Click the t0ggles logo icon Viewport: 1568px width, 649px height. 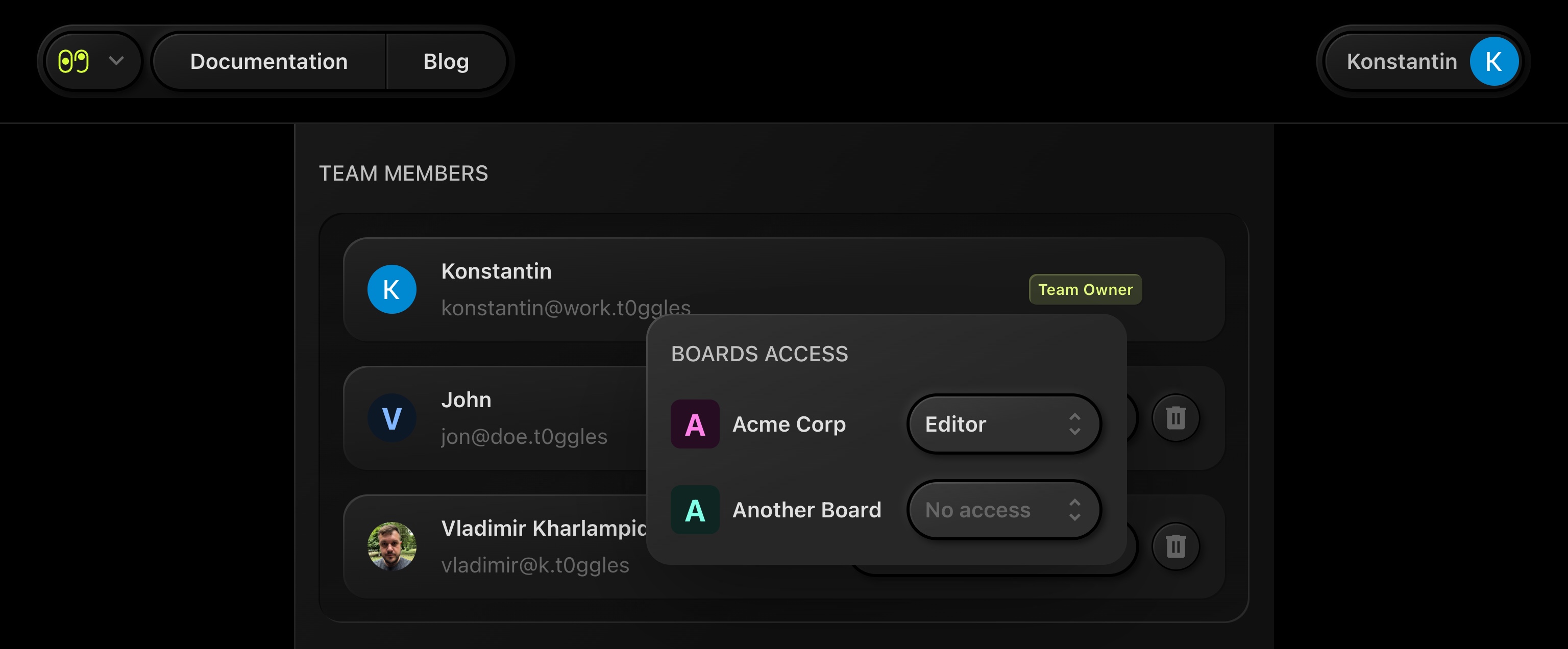(x=73, y=61)
